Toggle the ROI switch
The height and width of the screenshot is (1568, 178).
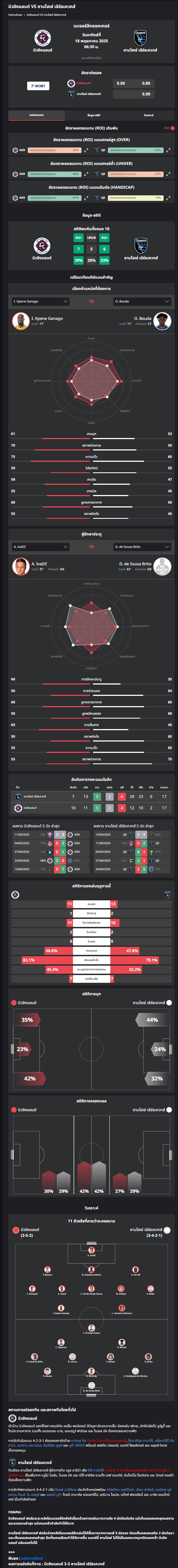pos(172,128)
